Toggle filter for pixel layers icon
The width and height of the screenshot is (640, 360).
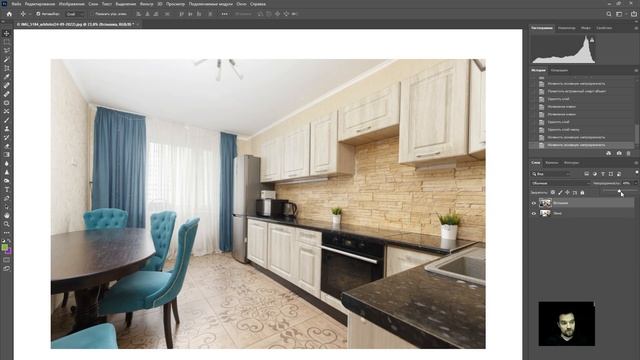(587, 174)
